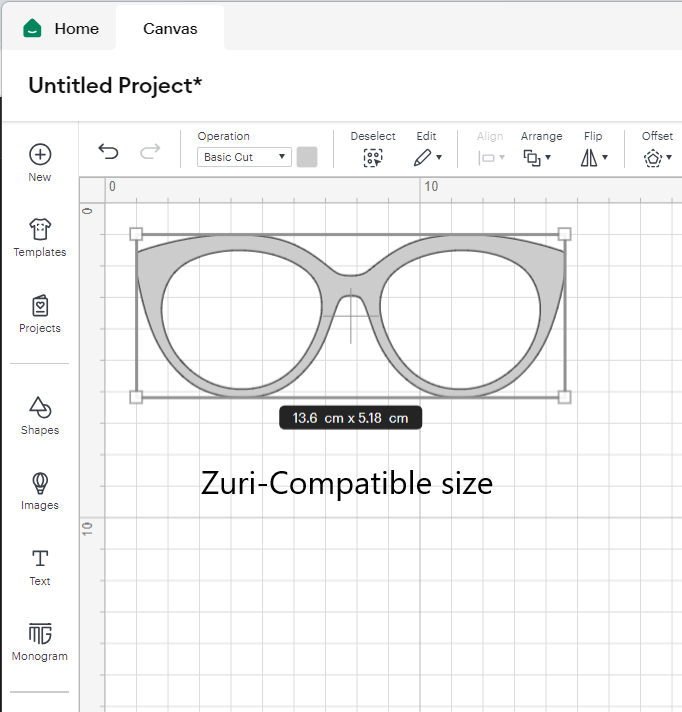
Task: Click the top-right selection resize handle
Action: [564, 234]
